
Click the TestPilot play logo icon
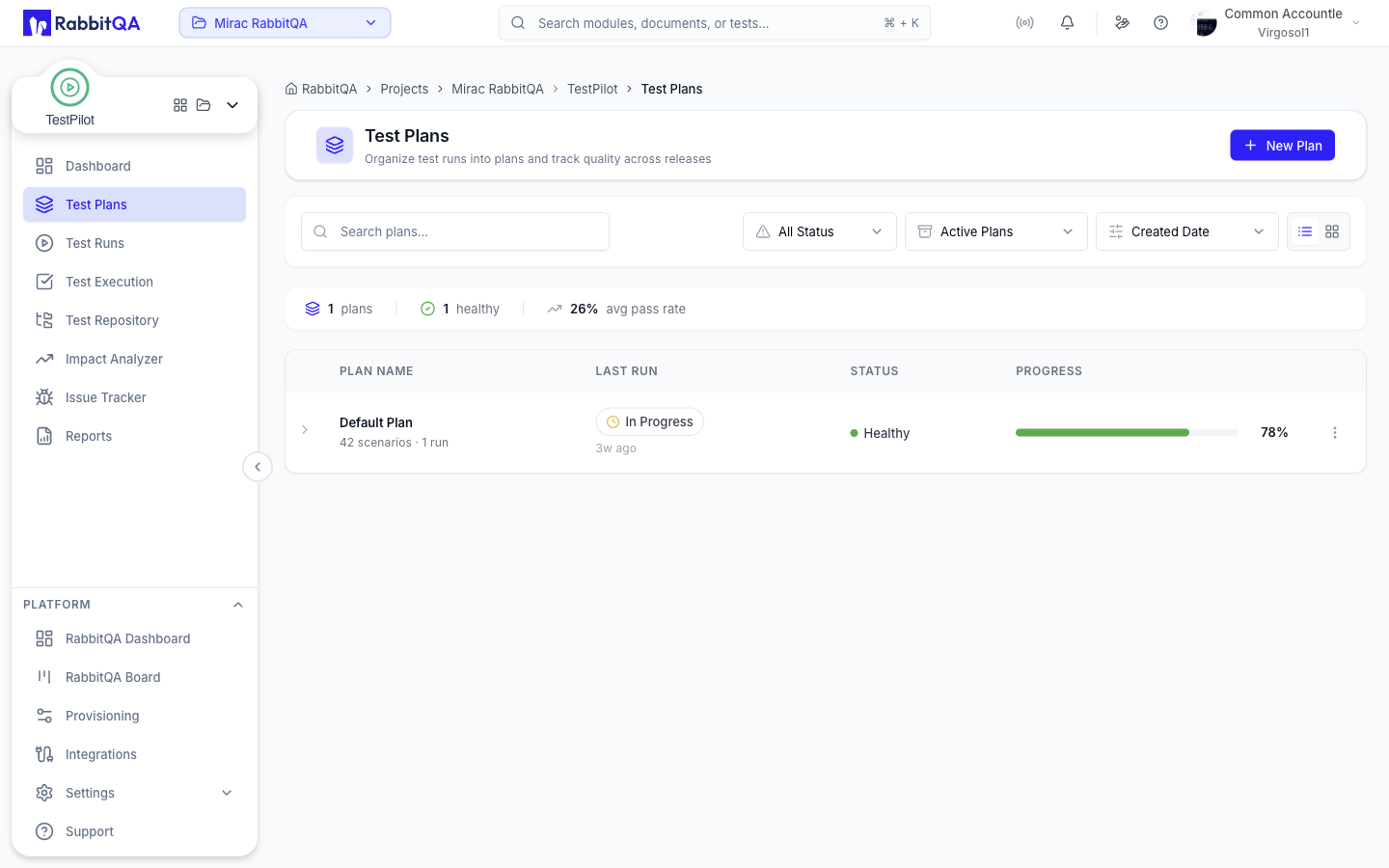point(69,88)
